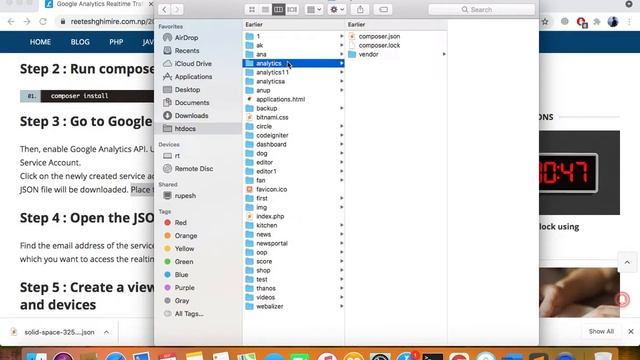Expand the dashboard folder arrow
This screenshot has width=640, height=360.
(341, 144)
